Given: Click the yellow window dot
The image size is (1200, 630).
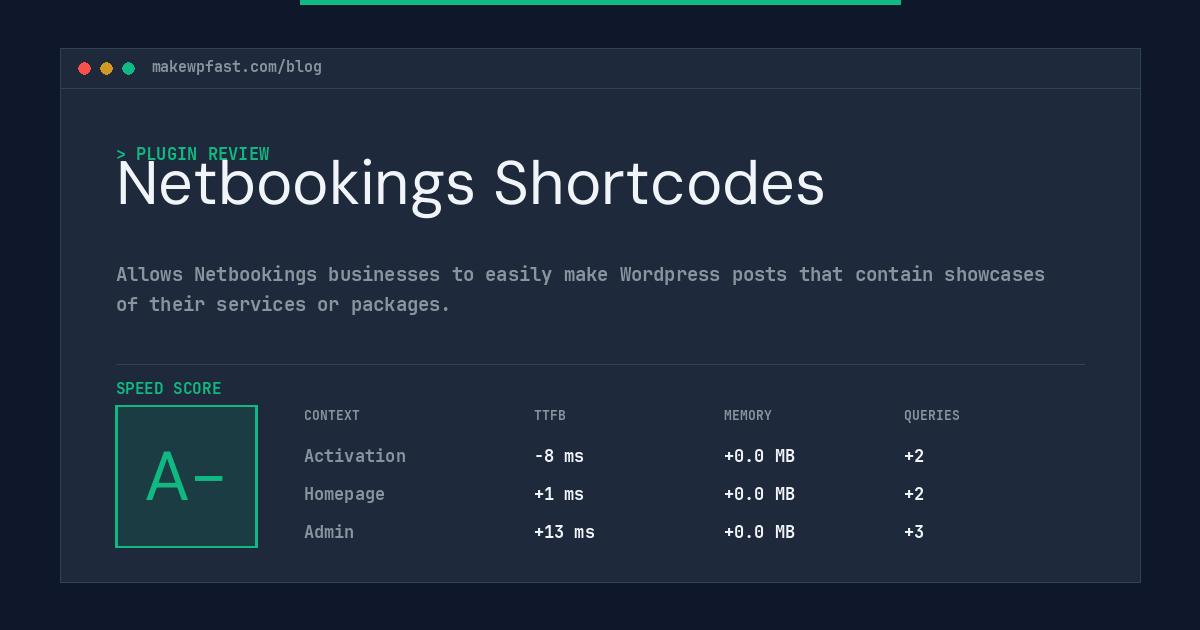Looking at the screenshot, I should (x=106, y=68).
